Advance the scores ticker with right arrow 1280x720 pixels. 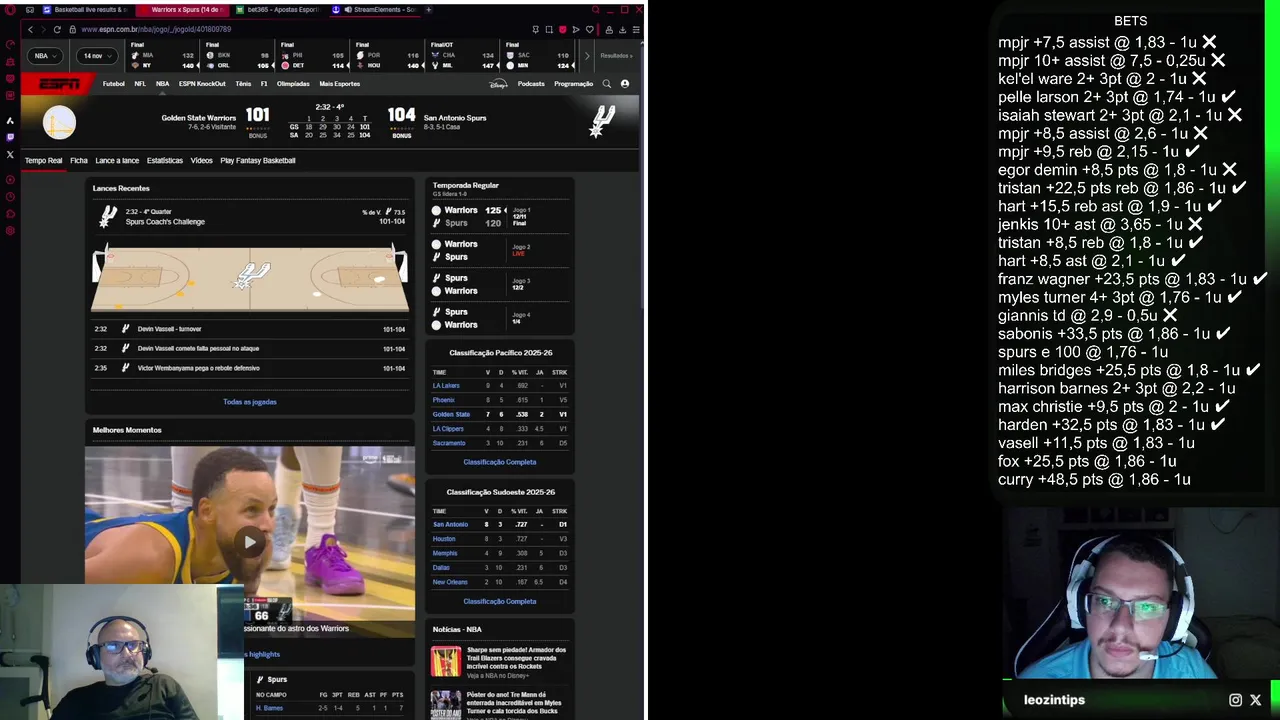point(587,56)
